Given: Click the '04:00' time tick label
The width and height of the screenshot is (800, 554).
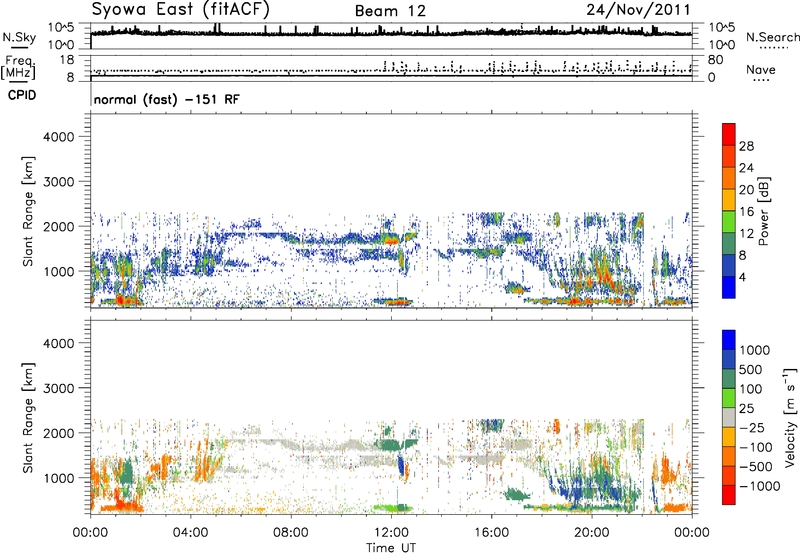Looking at the screenshot, I should 190,533.
